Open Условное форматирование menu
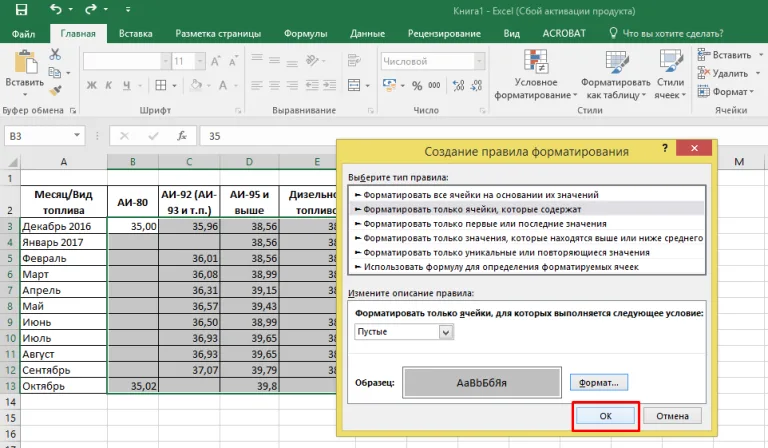Image resolution: width=768 pixels, height=448 pixels. (536, 74)
